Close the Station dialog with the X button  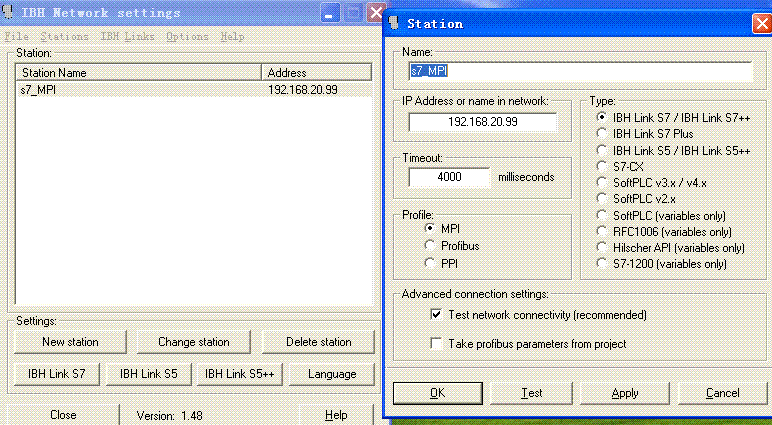click(762, 23)
